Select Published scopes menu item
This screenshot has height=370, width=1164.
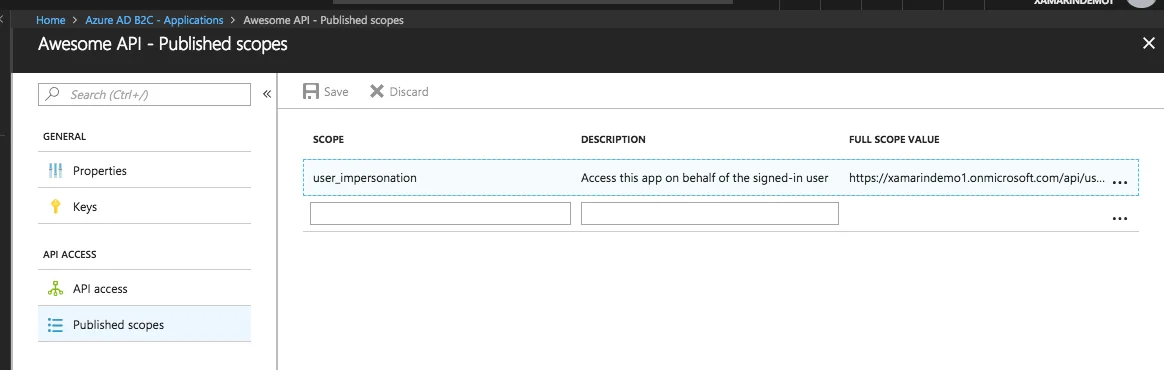pos(144,325)
